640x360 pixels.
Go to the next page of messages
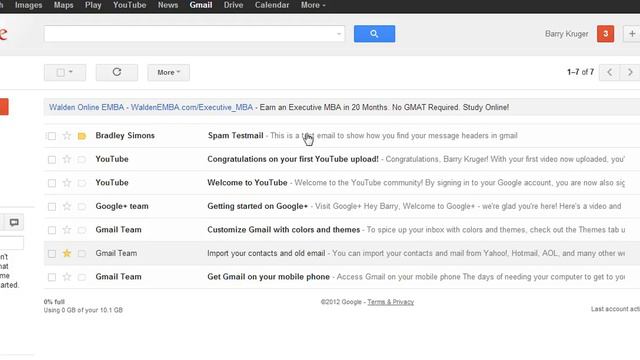coord(630,72)
